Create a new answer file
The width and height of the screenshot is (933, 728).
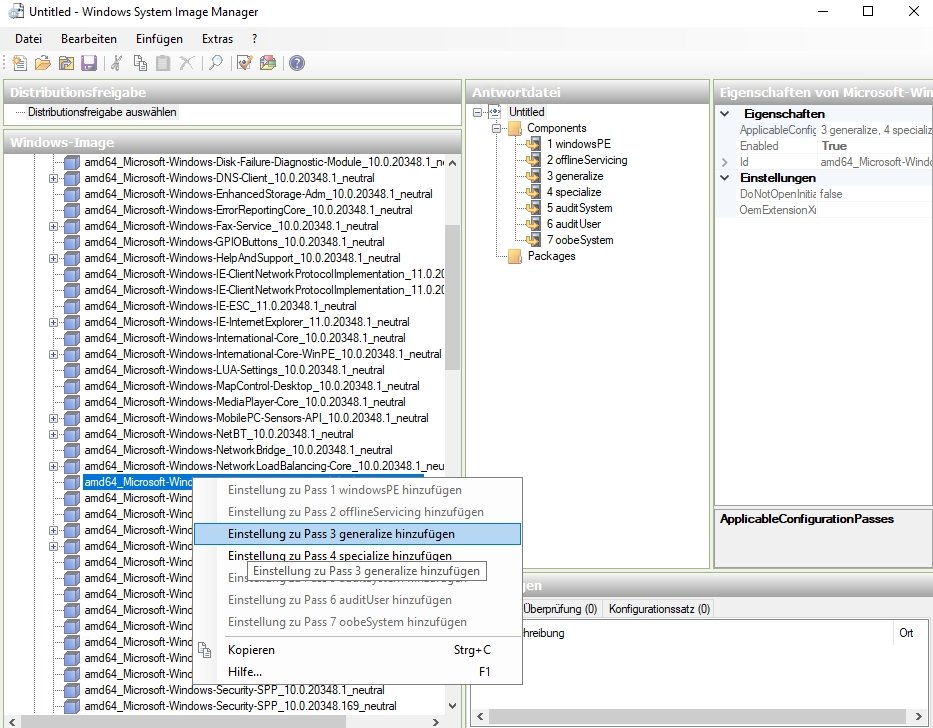click(x=18, y=63)
